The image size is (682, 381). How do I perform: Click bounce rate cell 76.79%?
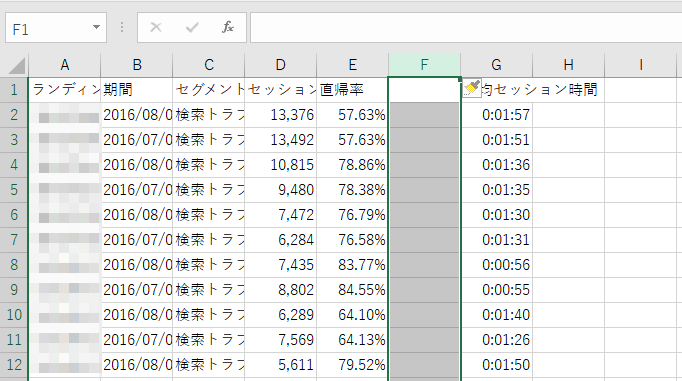pos(353,215)
